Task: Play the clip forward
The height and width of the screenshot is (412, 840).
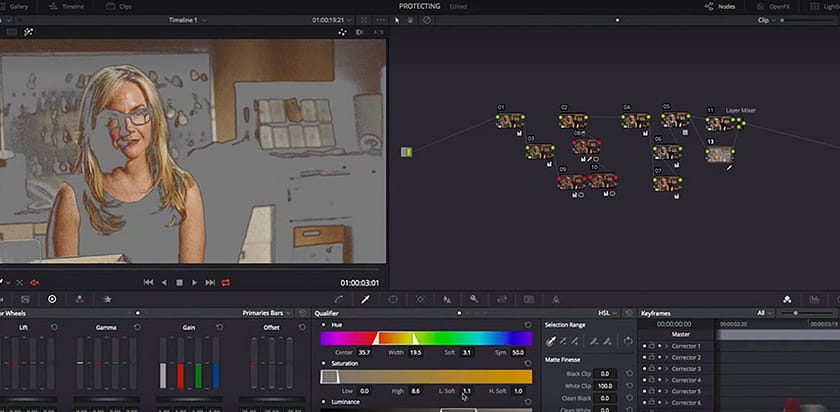Action: click(194, 282)
